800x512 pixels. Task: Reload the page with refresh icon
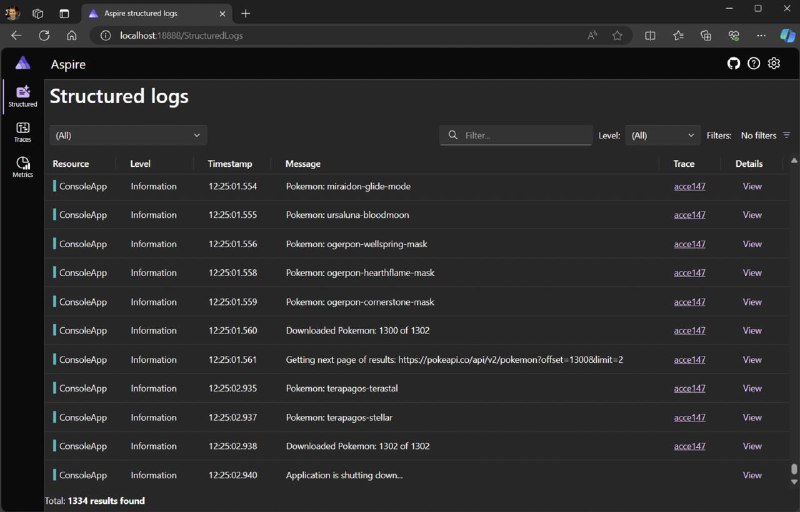coord(44,36)
